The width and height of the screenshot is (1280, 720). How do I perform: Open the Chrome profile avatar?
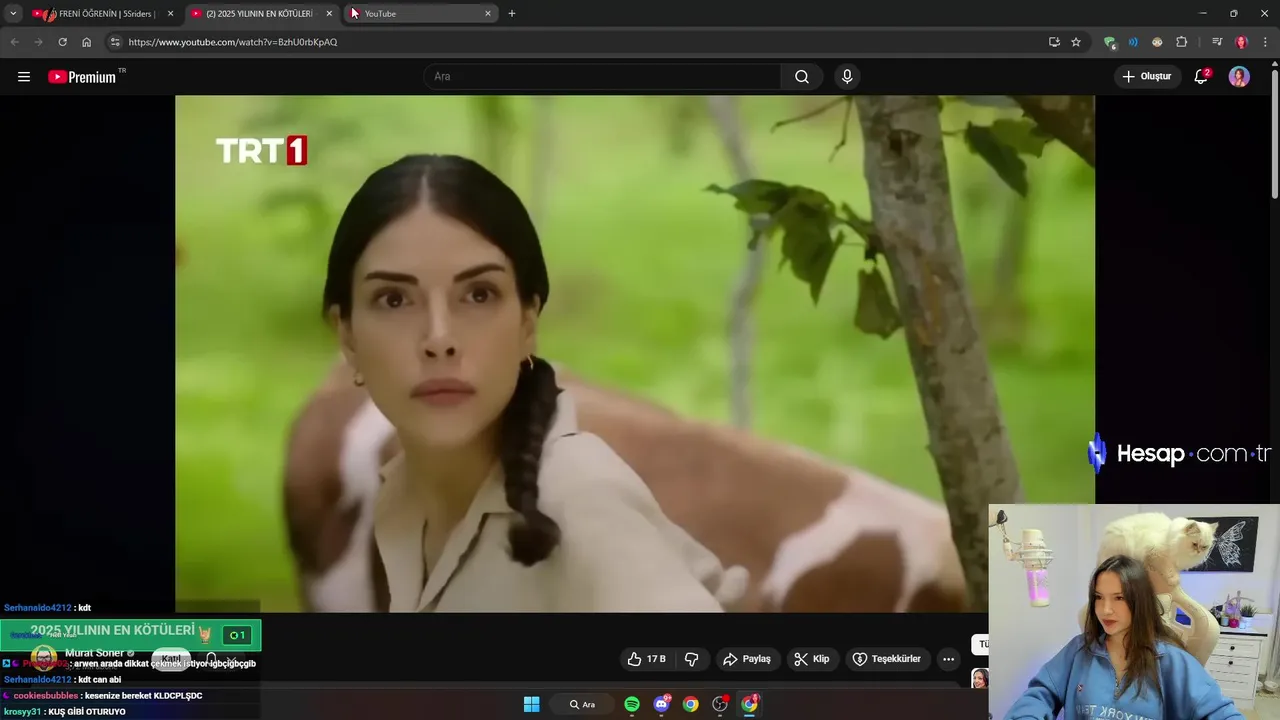1241,42
